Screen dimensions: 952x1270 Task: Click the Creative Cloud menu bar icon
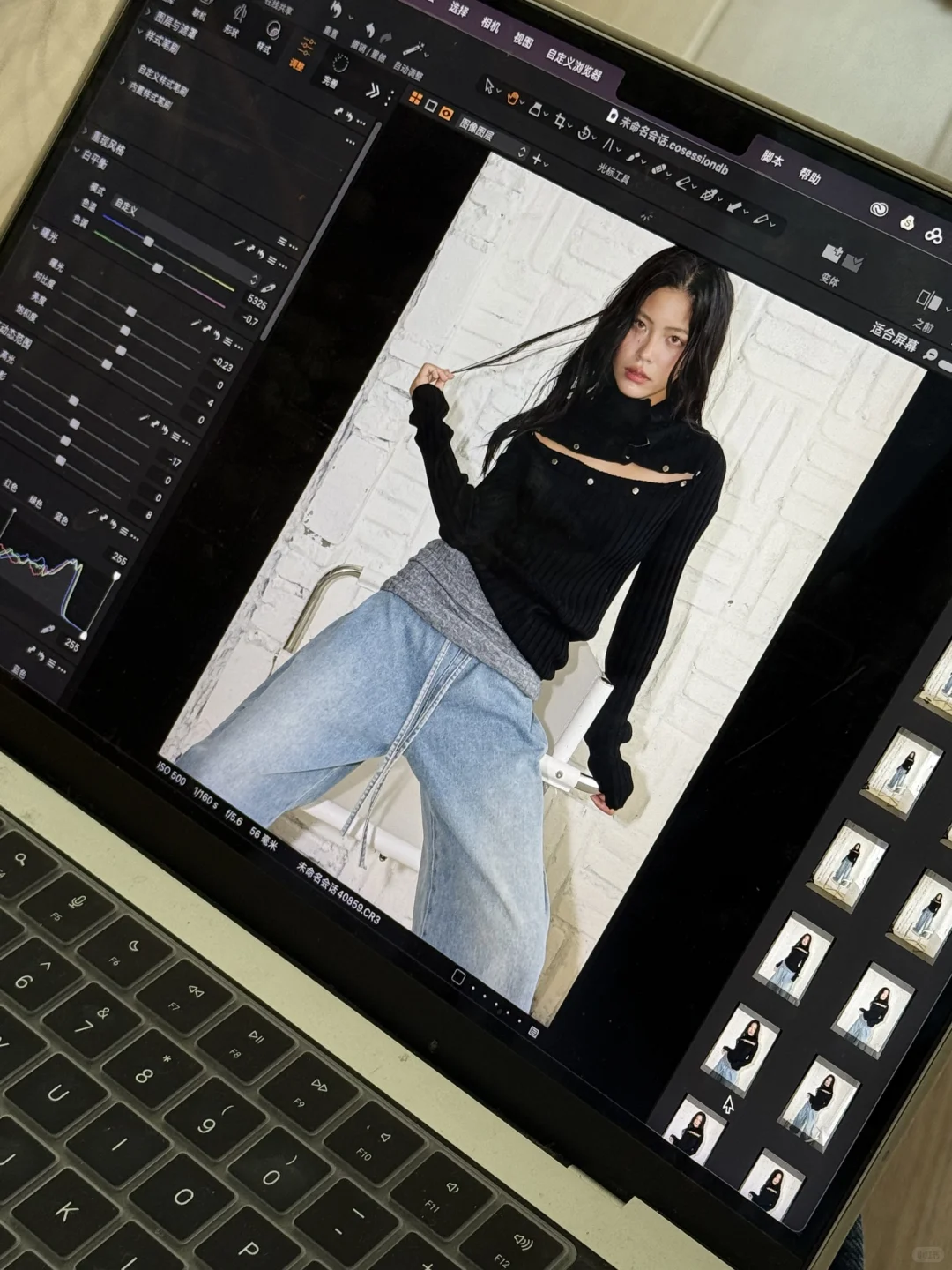(879, 208)
